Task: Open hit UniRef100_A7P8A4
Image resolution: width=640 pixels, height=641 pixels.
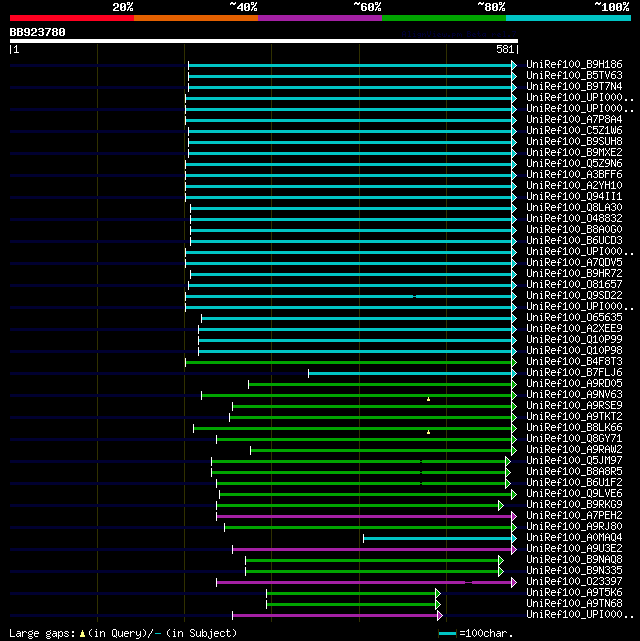Action: click(x=574, y=119)
